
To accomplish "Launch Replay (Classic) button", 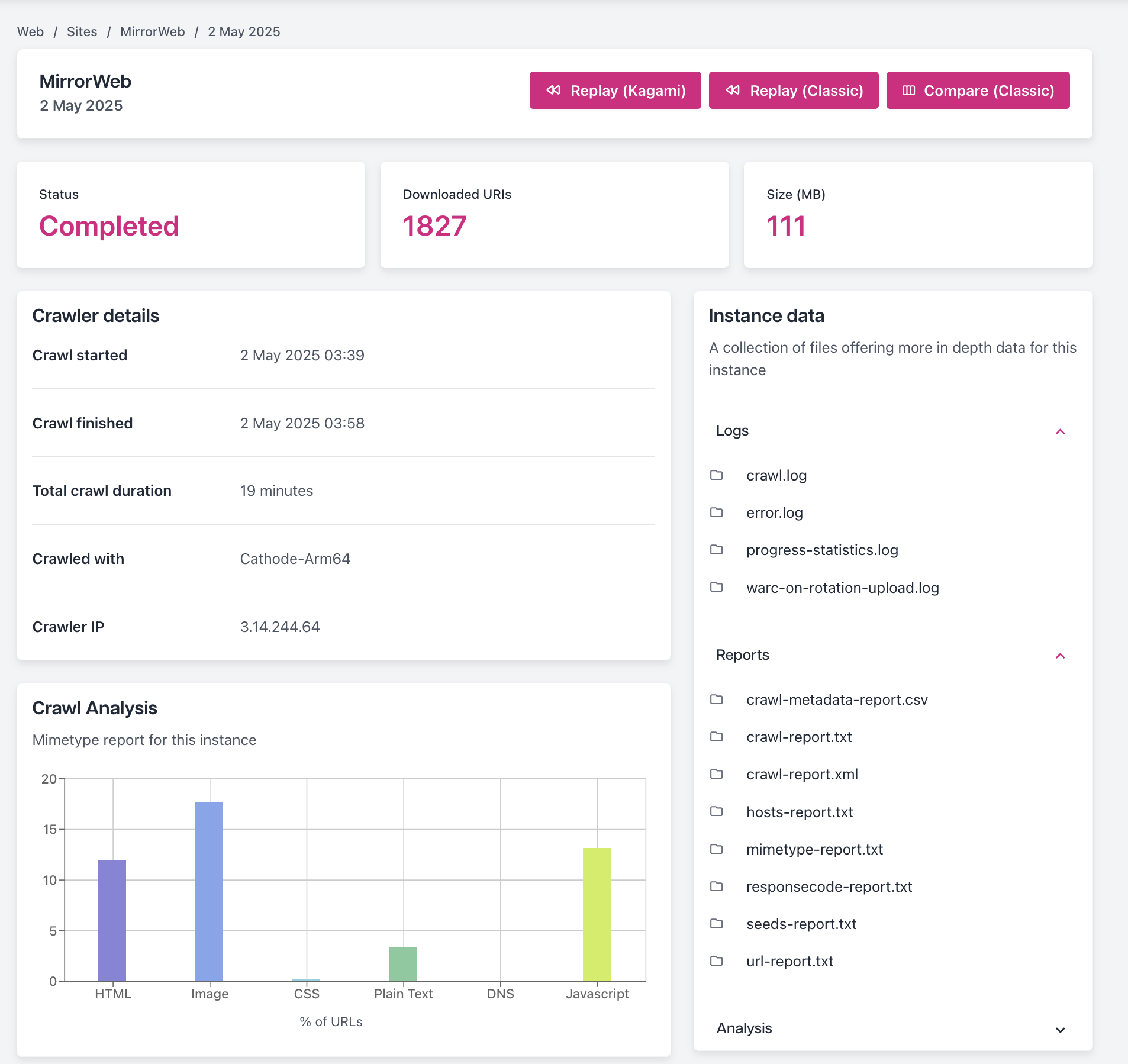I will tap(794, 91).
